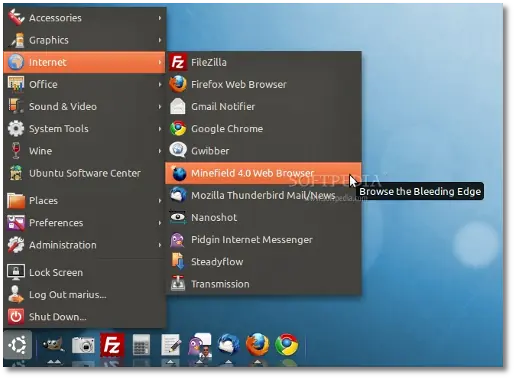This screenshot has height=378, width=514.
Task: Open Mozilla Thunderbird Mail/News entry
Action: pyautogui.click(x=263, y=195)
